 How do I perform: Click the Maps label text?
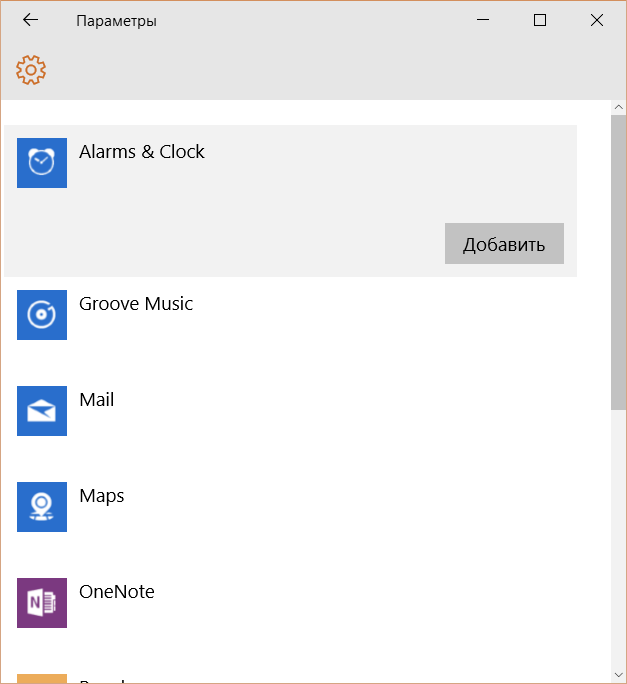[102, 496]
